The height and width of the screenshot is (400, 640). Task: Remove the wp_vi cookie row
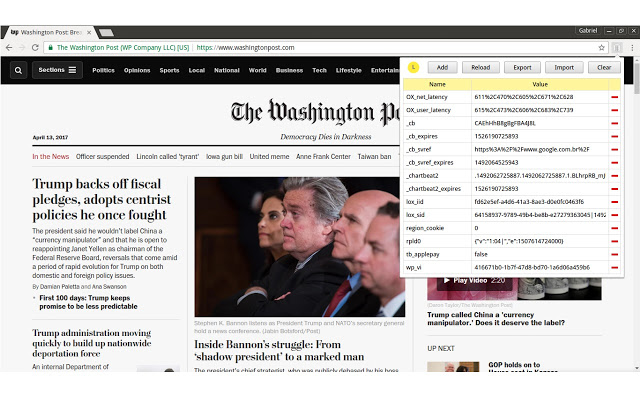click(614, 268)
